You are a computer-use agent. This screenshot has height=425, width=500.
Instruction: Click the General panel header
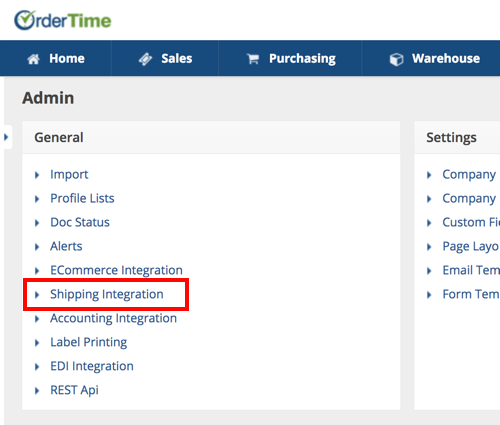click(211, 137)
